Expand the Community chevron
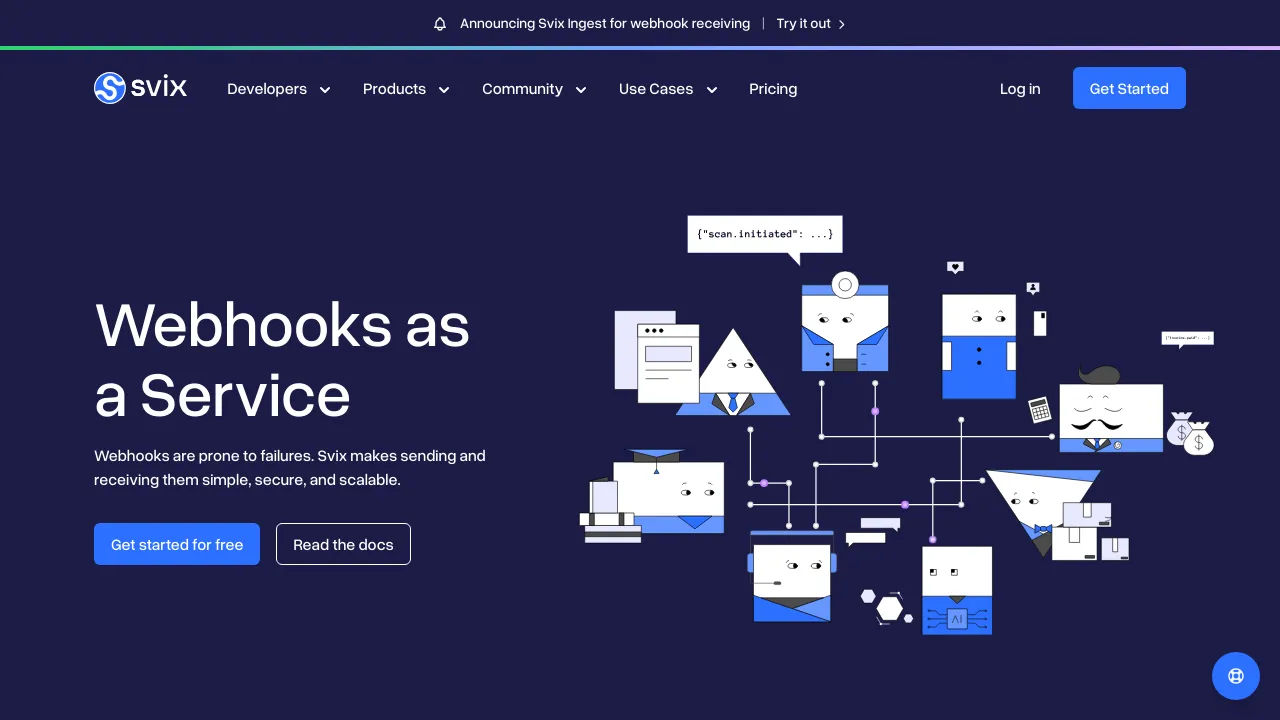 (x=581, y=90)
